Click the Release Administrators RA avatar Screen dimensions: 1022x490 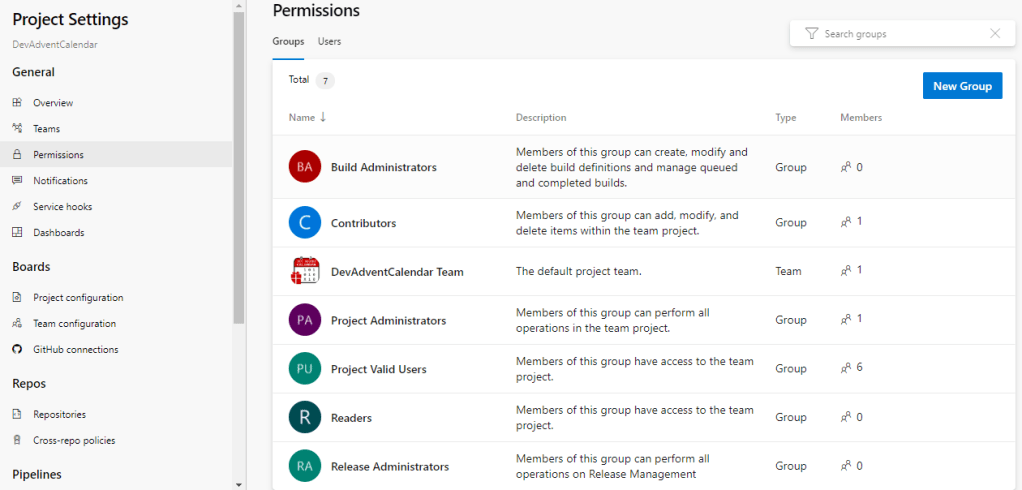[304, 466]
